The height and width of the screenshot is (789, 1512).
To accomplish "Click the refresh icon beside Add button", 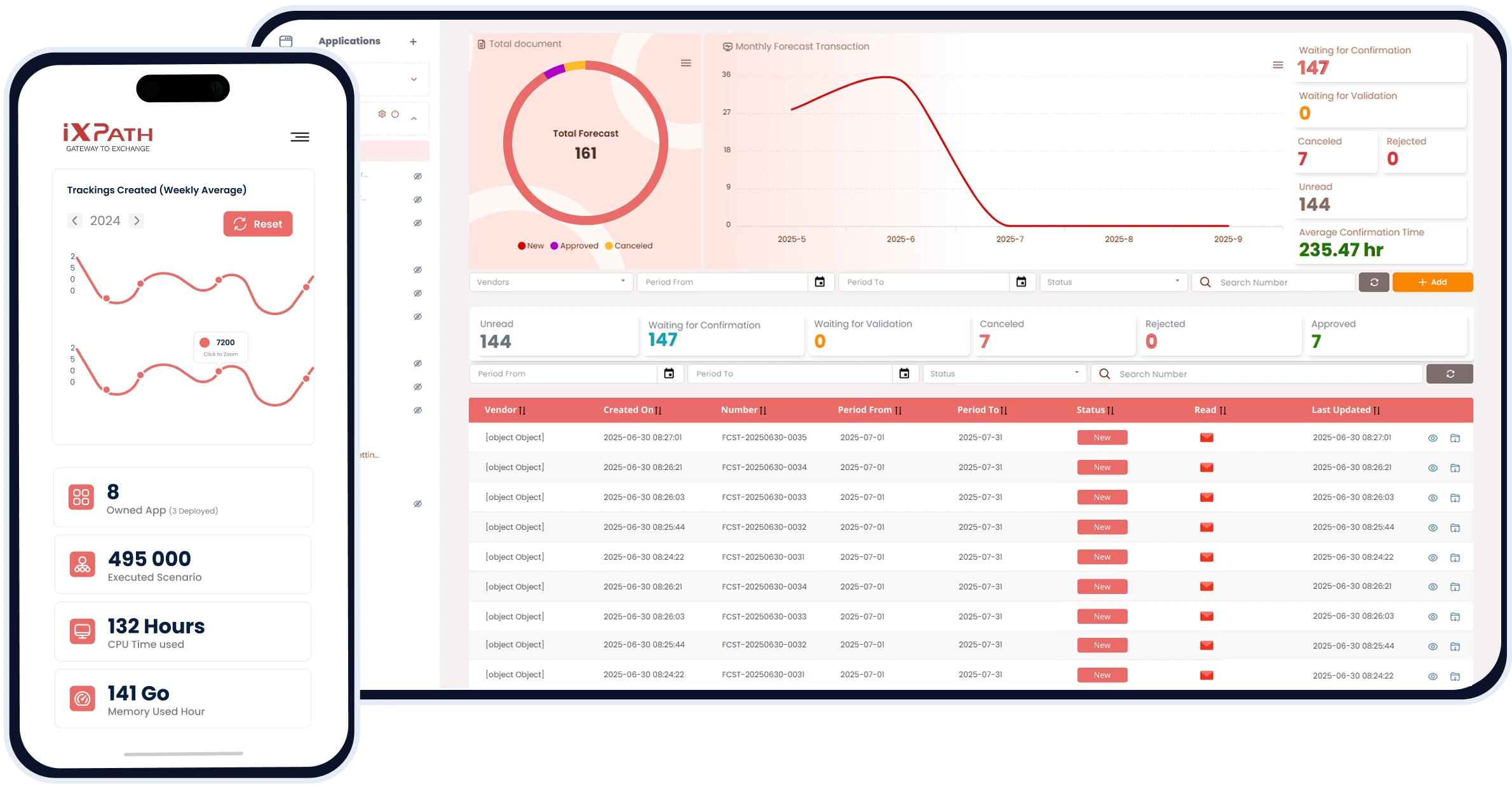I will [1374, 282].
